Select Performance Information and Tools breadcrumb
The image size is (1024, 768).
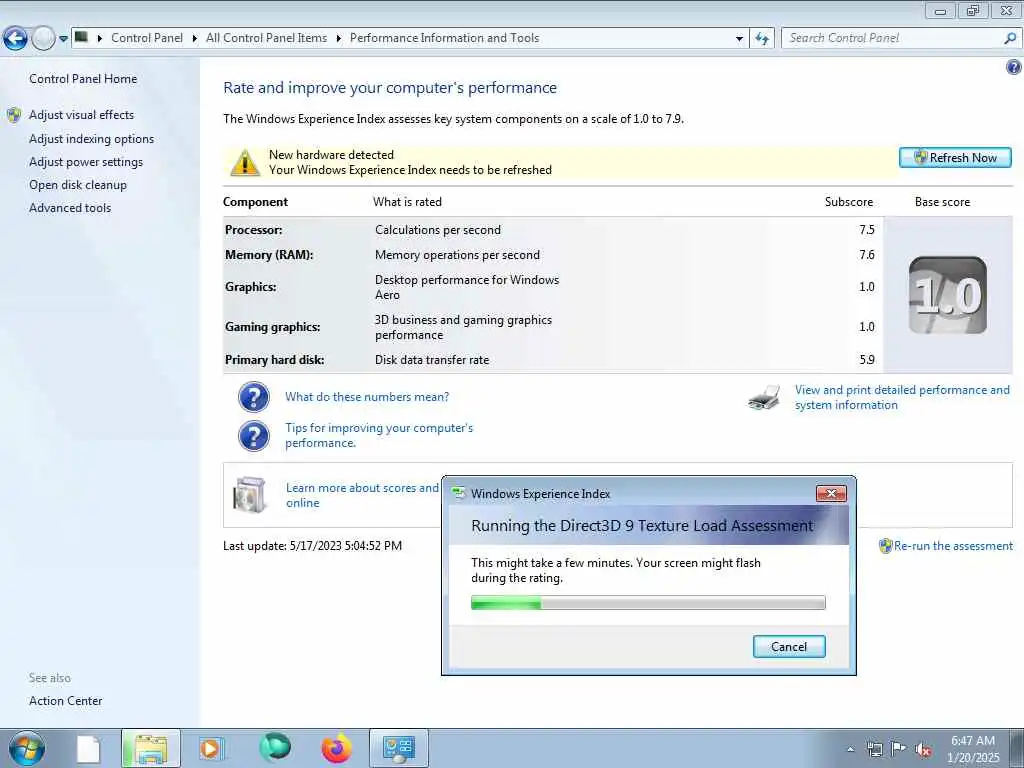point(445,38)
